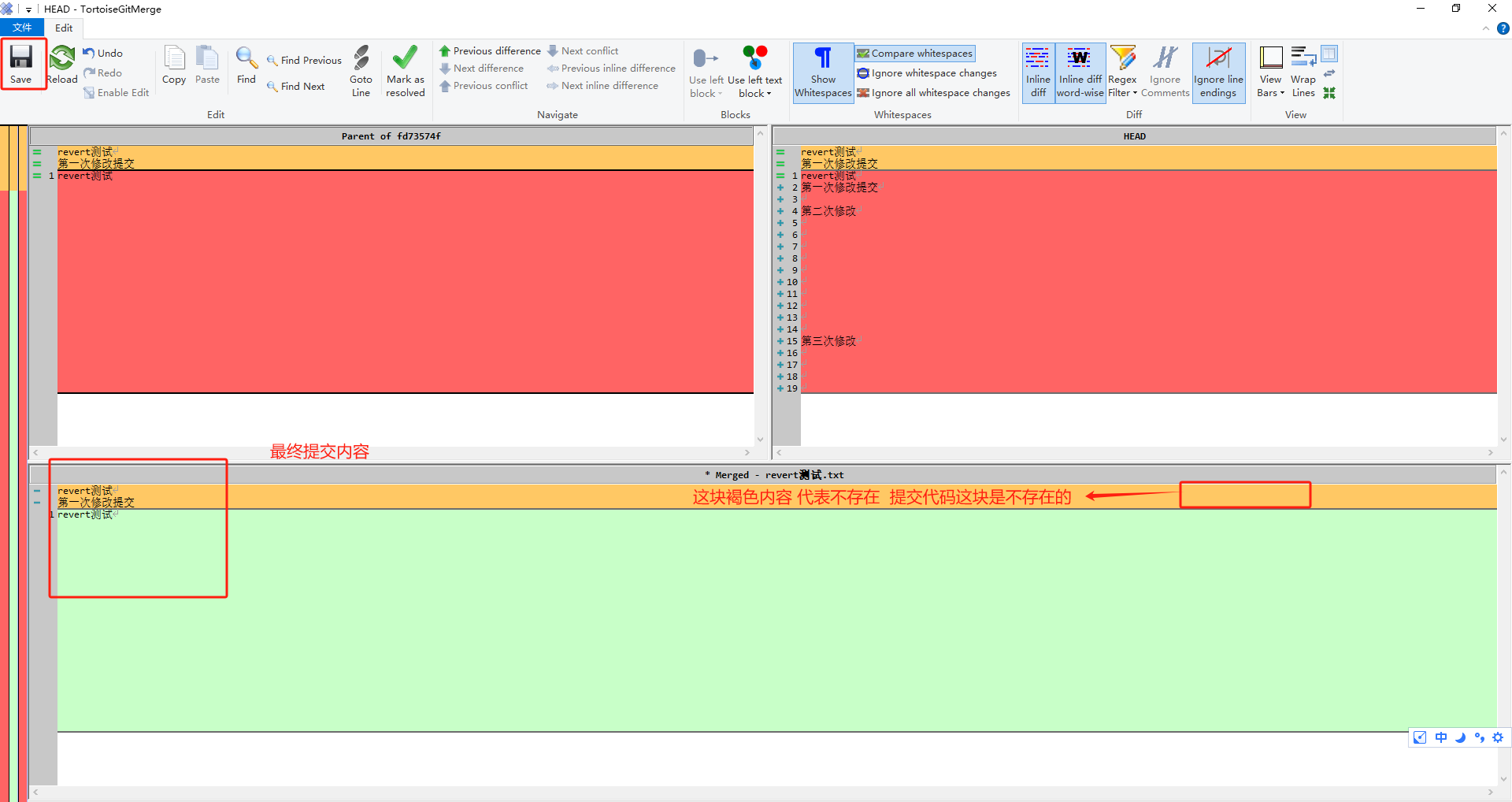This screenshot has height=802, width=1512.
Task: Go to Previous inline difference
Action: [x=611, y=68]
